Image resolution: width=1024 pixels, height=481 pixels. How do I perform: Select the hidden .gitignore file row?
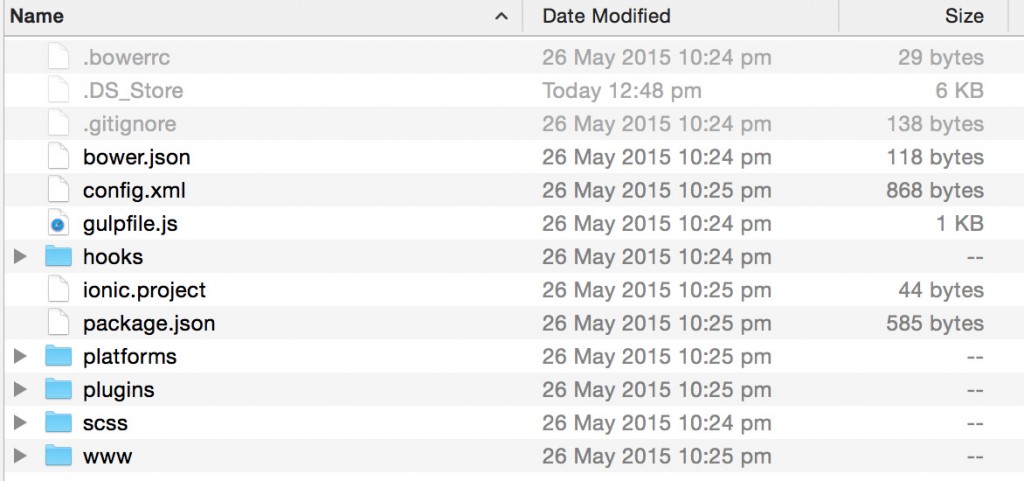pyautogui.click(x=130, y=124)
